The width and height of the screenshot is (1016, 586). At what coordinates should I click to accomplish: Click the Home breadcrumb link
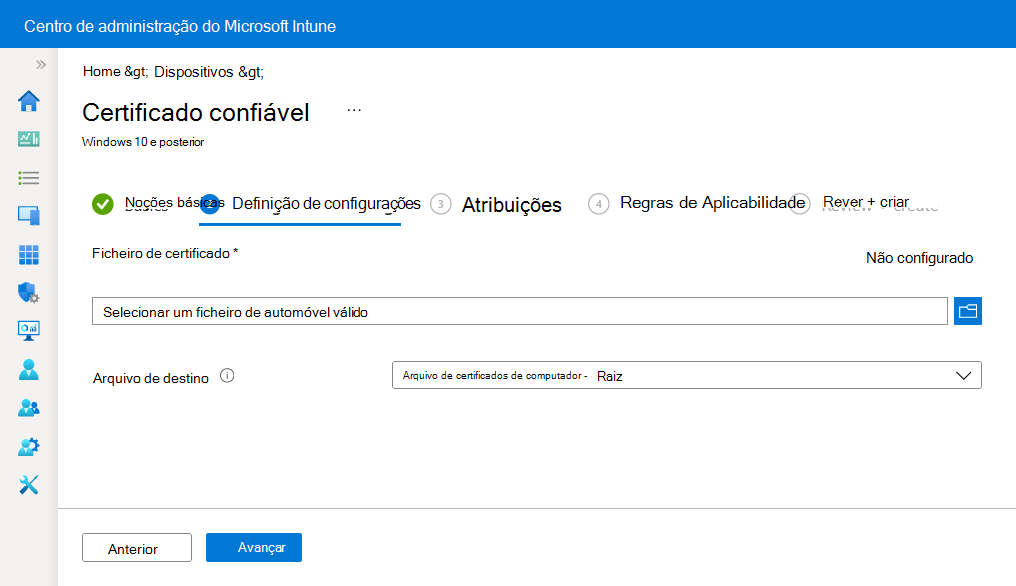coord(102,71)
